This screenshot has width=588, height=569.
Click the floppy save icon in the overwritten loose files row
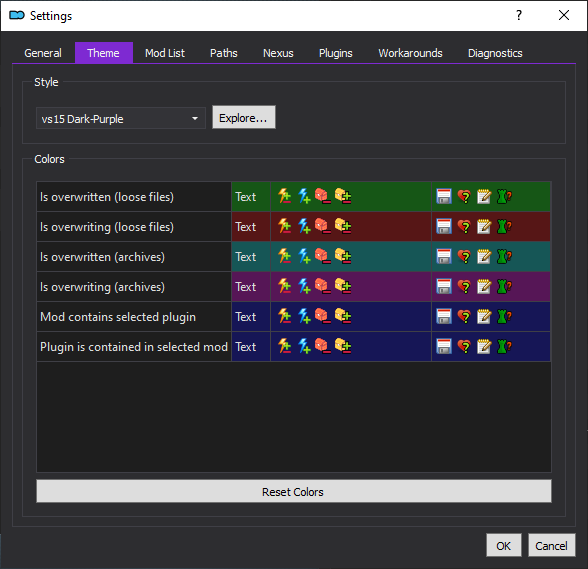[444, 196]
